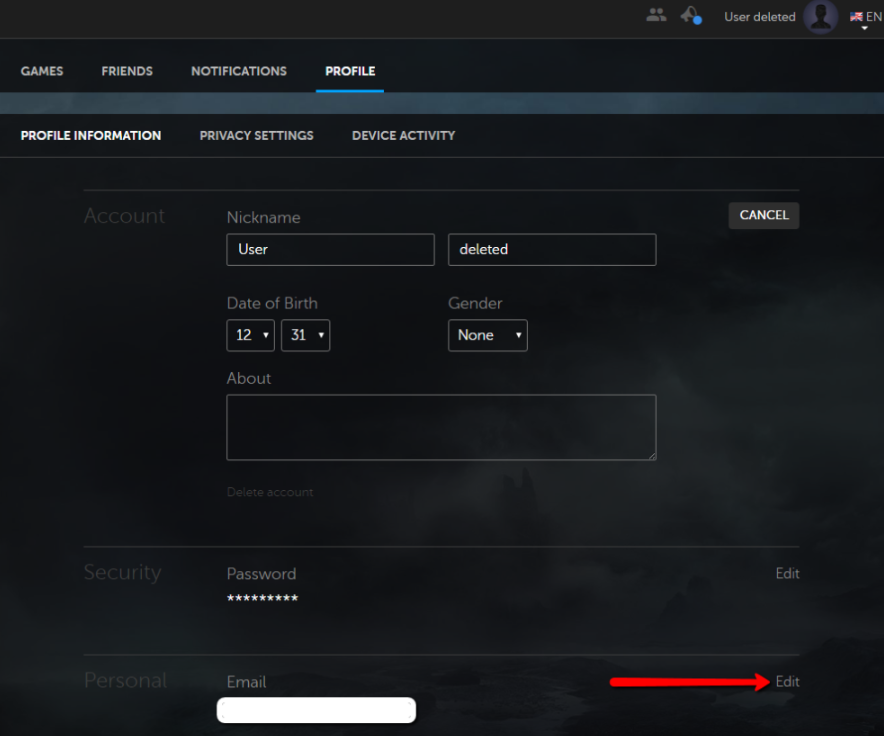Click the CANCEL button
The width and height of the screenshot is (884, 736).
[x=763, y=215]
